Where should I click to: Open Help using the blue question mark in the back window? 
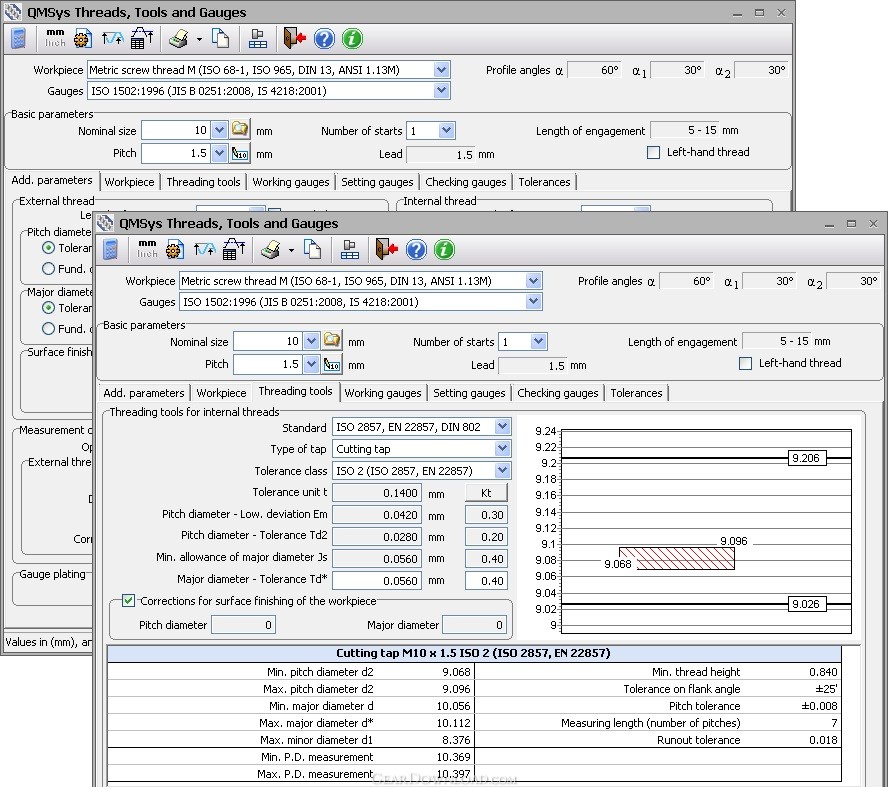(324, 39)
